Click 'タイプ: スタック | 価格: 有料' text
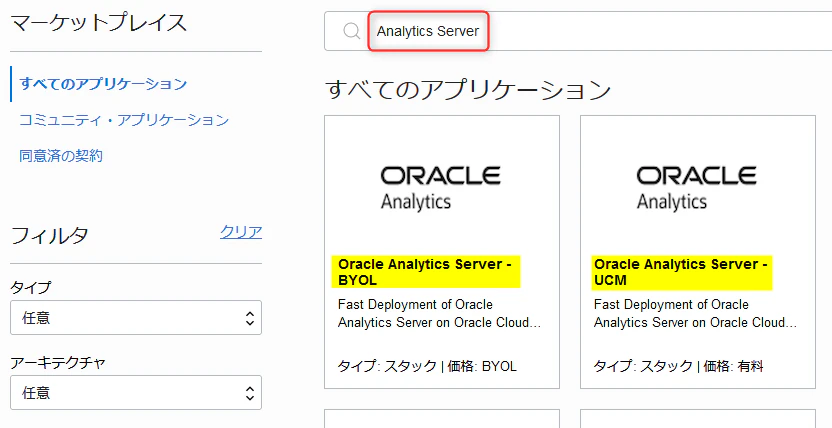The height and width of the screenshot is (428, 832). coord(679,366)
